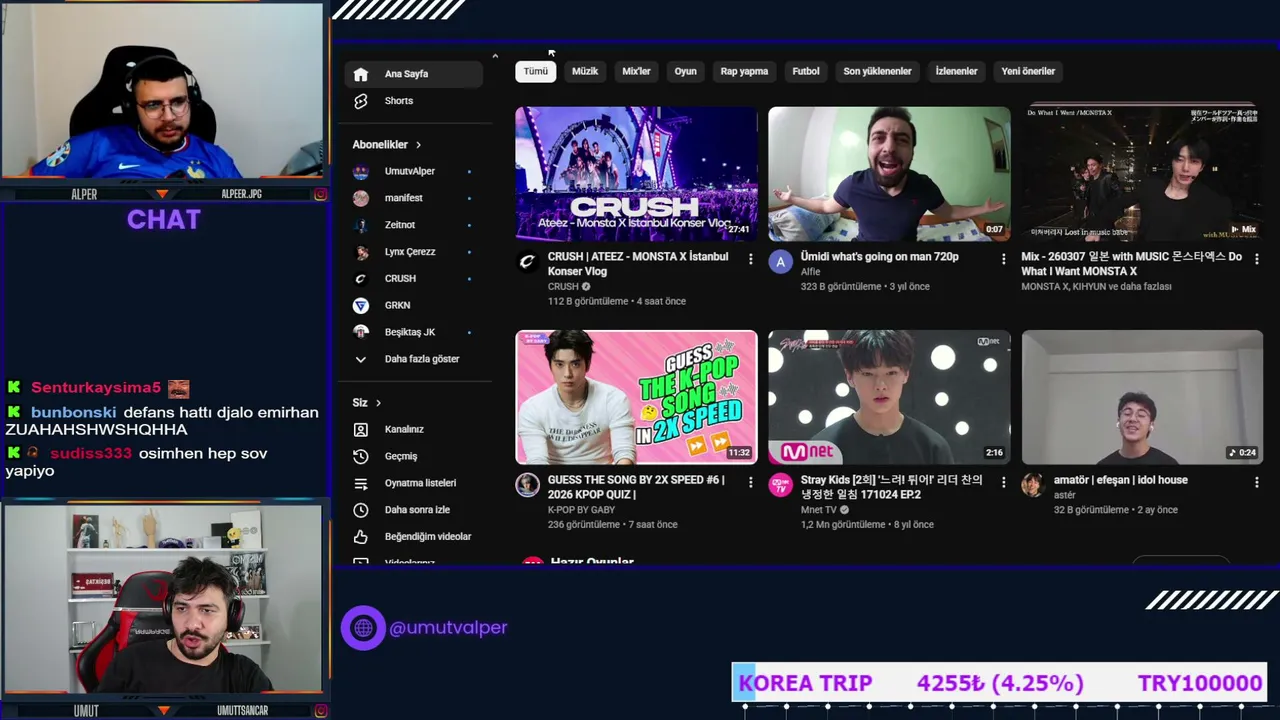Open manifest channel avatar in subscriptions
The height and width of the screenshot is (720, 1280).
pyautogui.click(x=361, y=198)
